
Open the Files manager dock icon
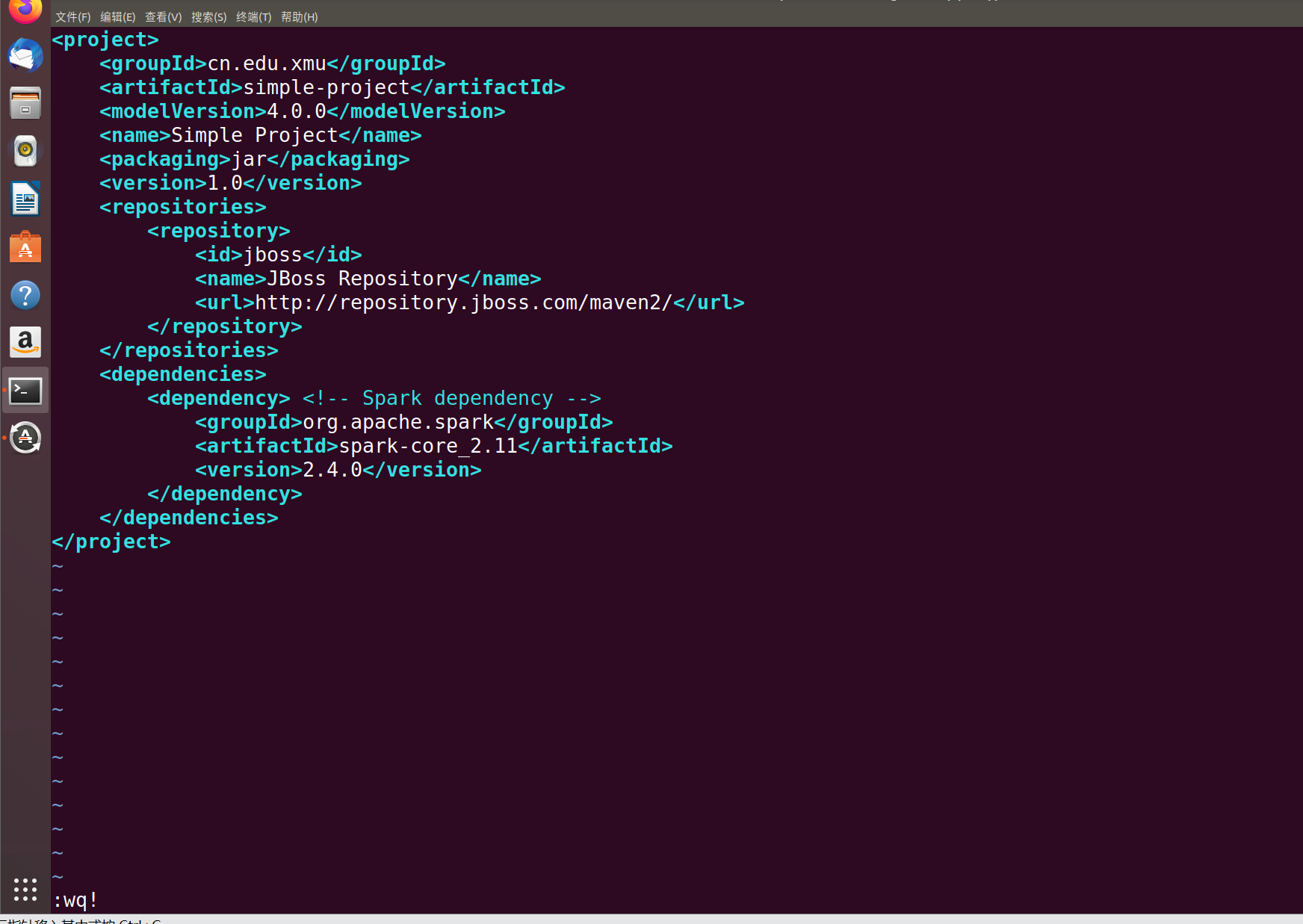[x=25, y=103]
